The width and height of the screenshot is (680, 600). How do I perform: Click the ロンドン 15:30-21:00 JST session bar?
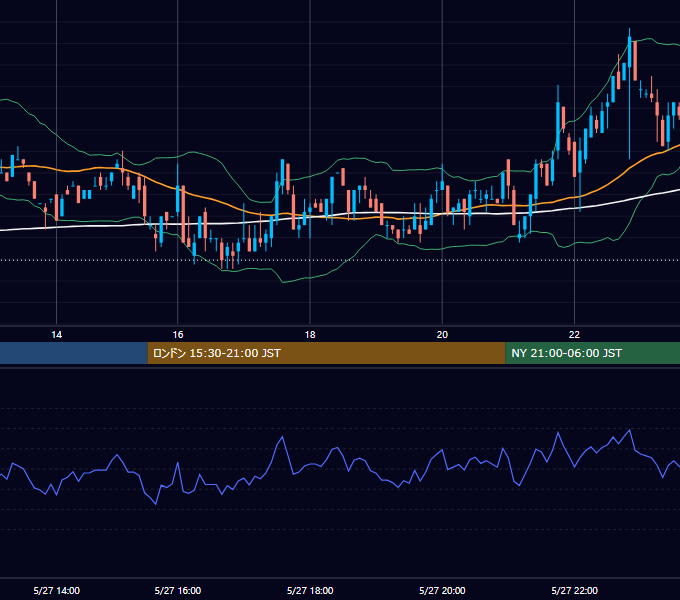coord(326,353)
